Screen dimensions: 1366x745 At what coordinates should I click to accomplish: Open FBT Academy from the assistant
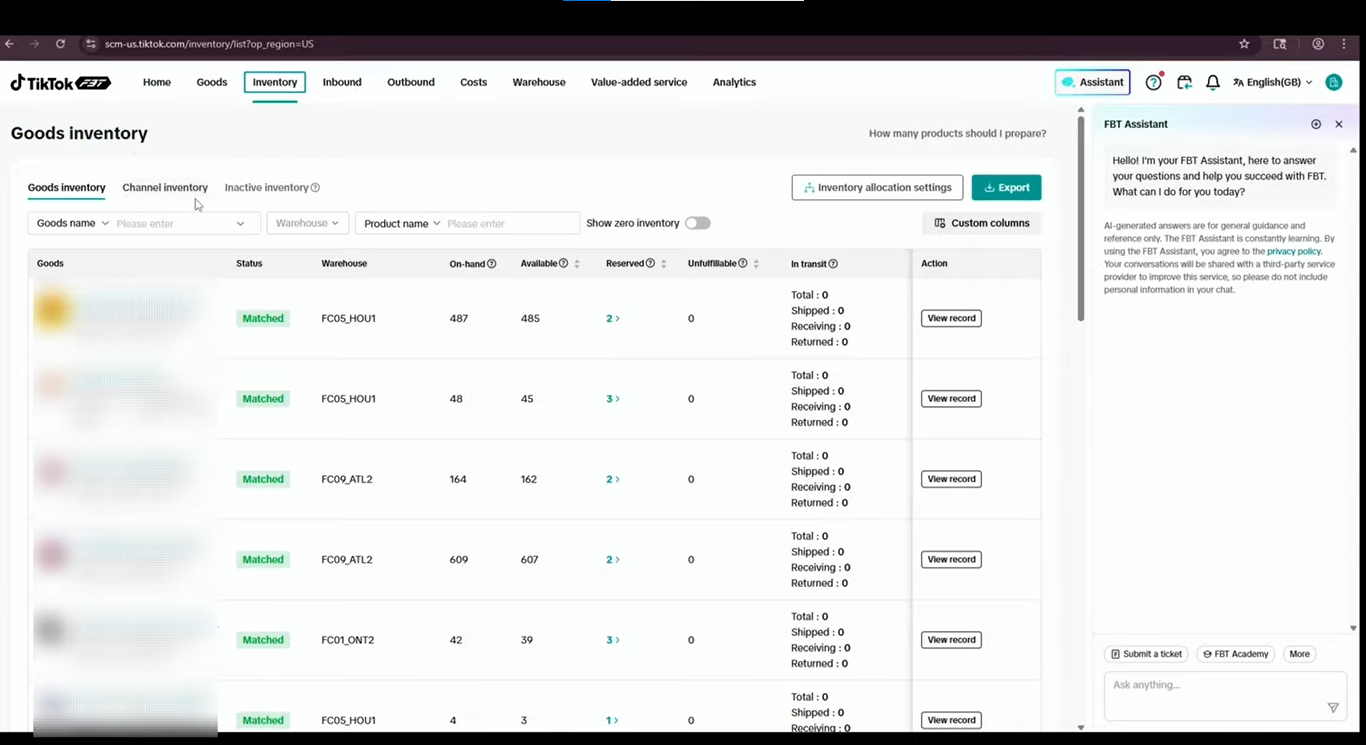pyautogui.click(x=1235, y=654)
